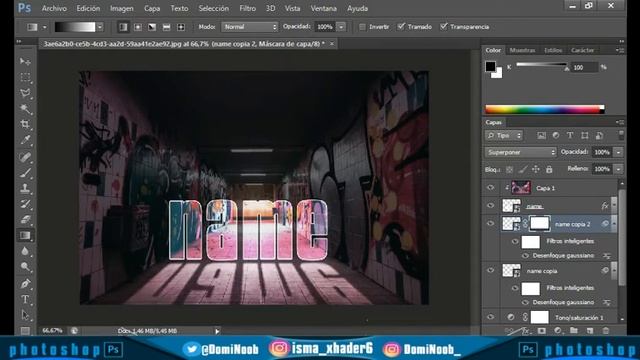Viewport: 640px width, 360px height.
Task: Open the Imagen menu
Action: coord(122,8)
